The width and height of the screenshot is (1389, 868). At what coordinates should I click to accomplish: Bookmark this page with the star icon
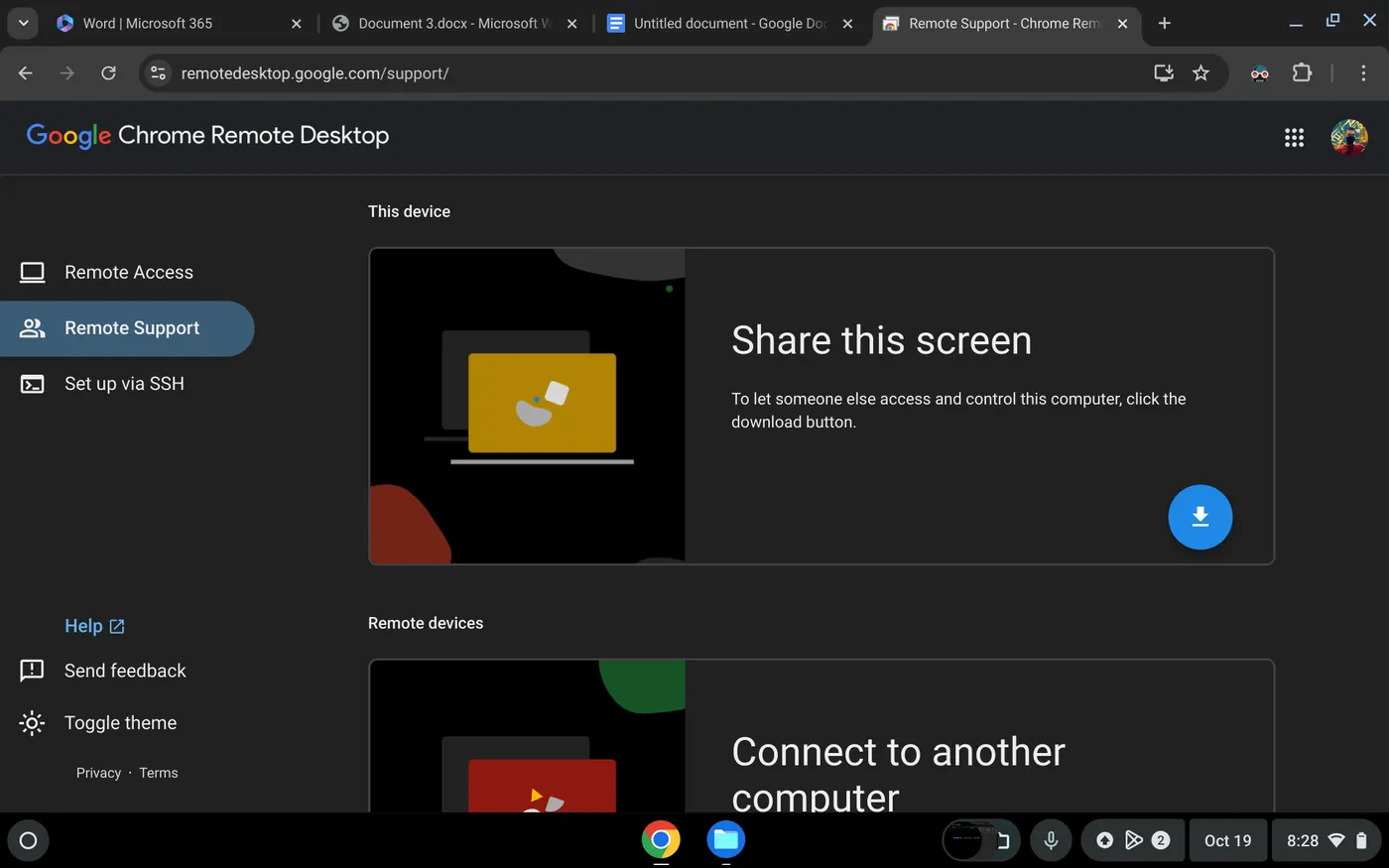(1200, 72)
